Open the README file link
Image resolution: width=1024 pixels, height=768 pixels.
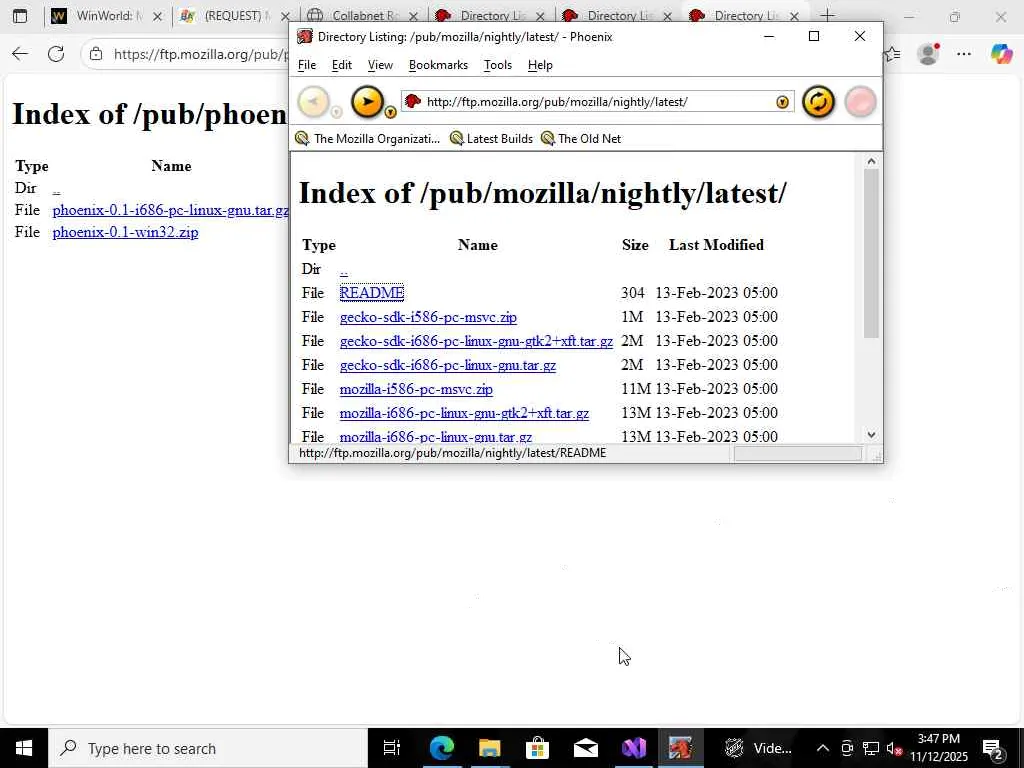coord(372,293)
